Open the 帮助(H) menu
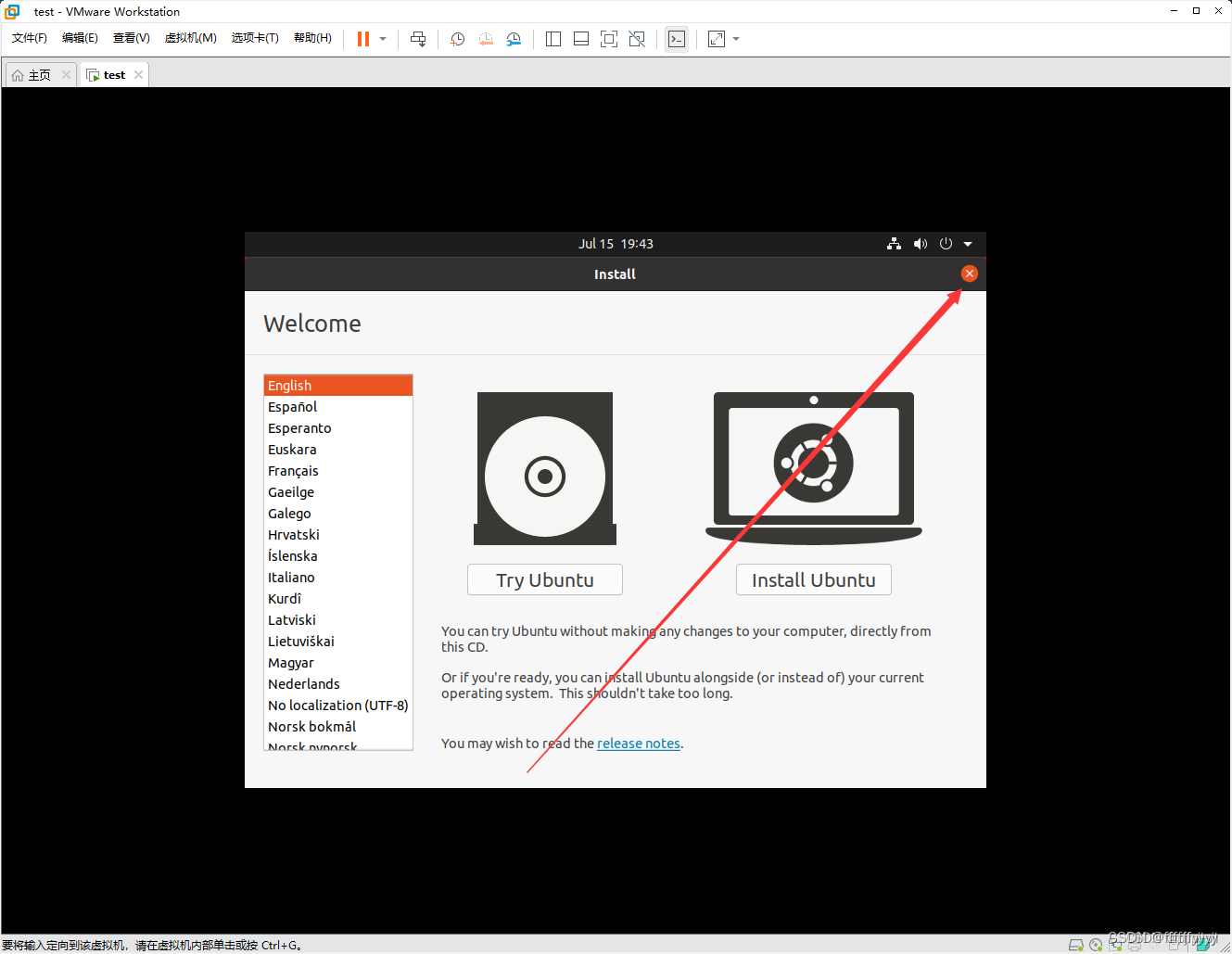The width and height of the screenshot is (1232, 954). tap(312, 38)
